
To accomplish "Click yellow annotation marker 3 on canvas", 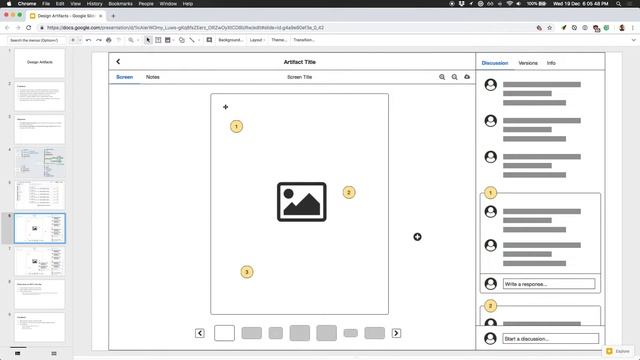I will coord(247,272).
